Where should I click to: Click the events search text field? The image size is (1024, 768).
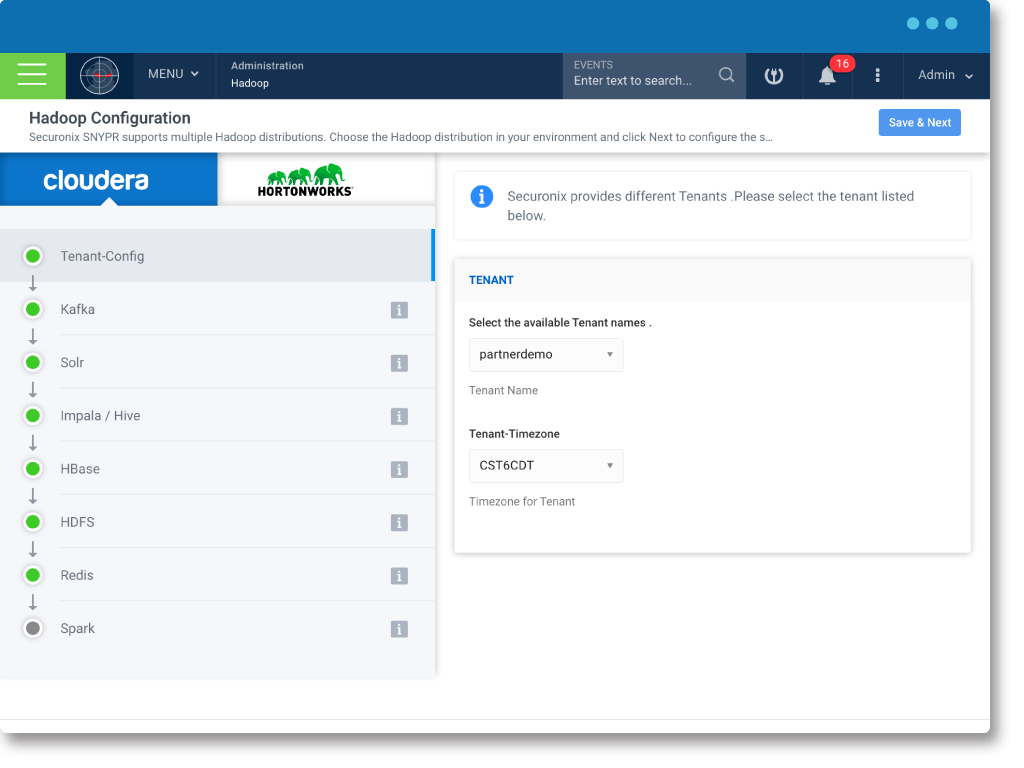click(x=640, y=81)
